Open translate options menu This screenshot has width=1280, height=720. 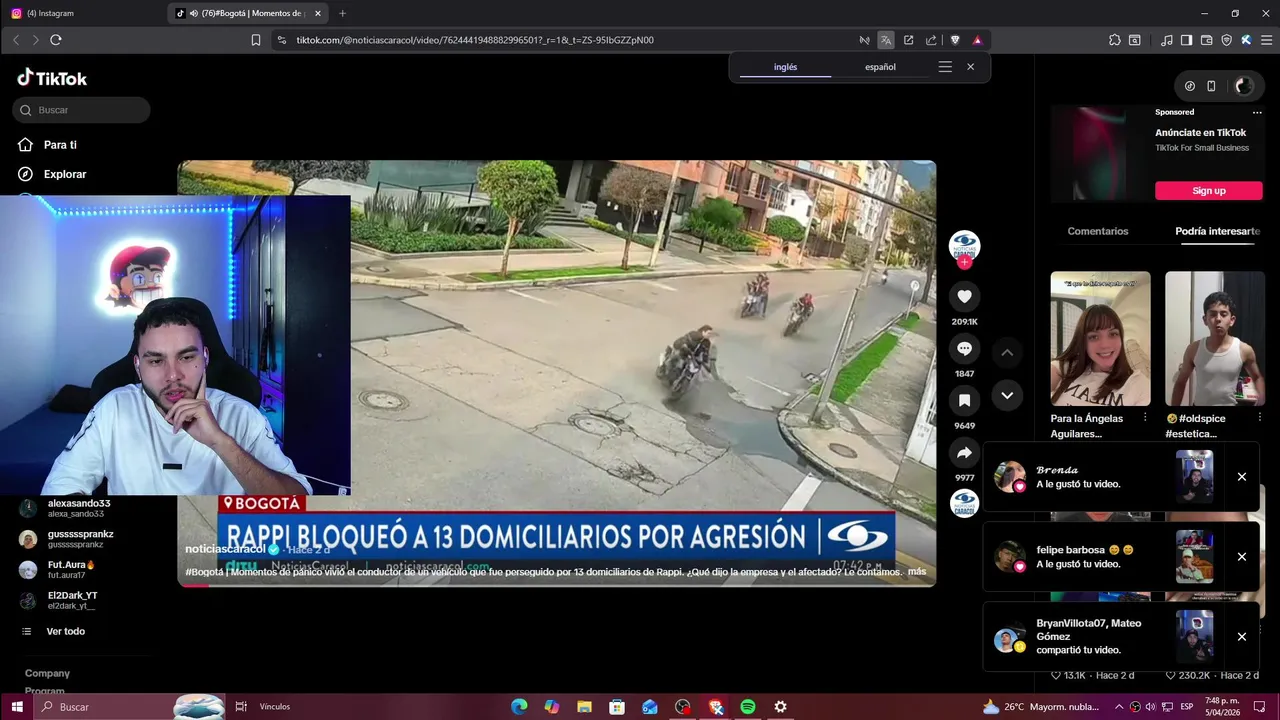point(945,67)
